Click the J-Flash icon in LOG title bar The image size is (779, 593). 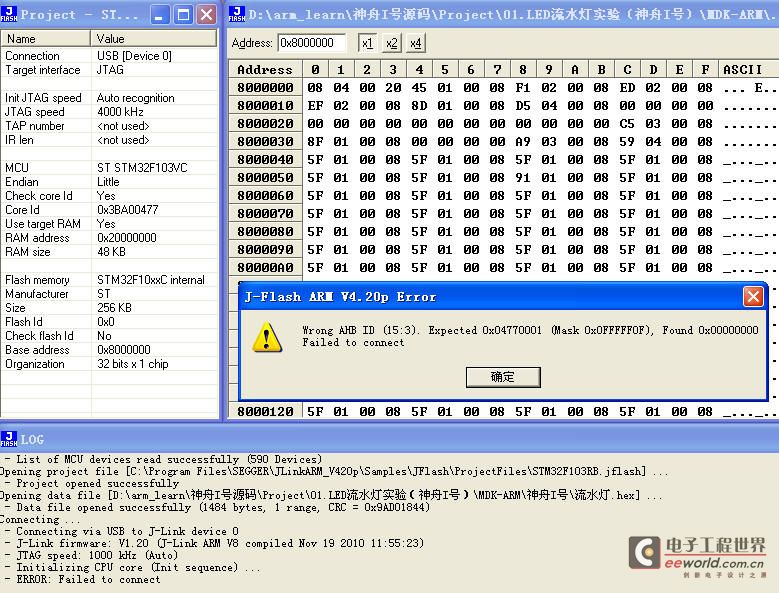pos(9,439)
